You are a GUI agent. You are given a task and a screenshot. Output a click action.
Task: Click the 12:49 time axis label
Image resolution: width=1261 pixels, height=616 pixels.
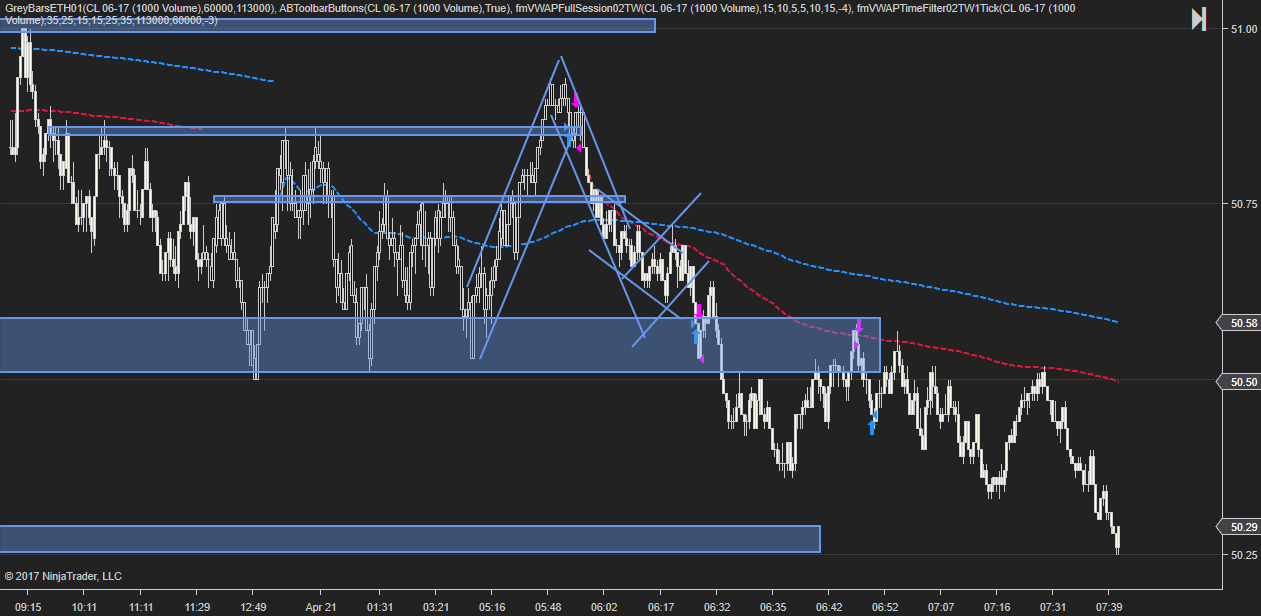coord(253,607)
